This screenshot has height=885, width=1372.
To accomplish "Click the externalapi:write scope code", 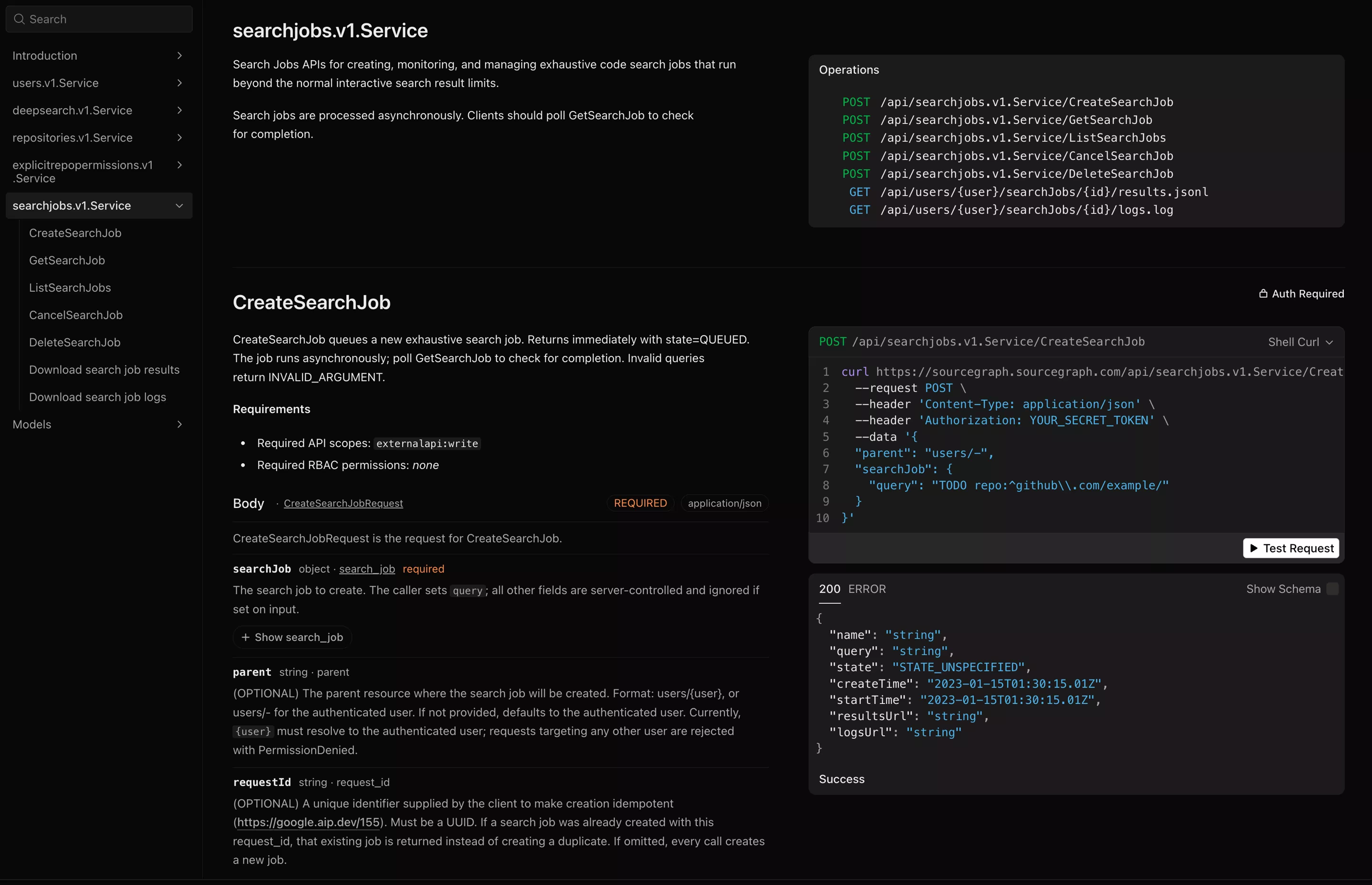I will pos(427,444).
